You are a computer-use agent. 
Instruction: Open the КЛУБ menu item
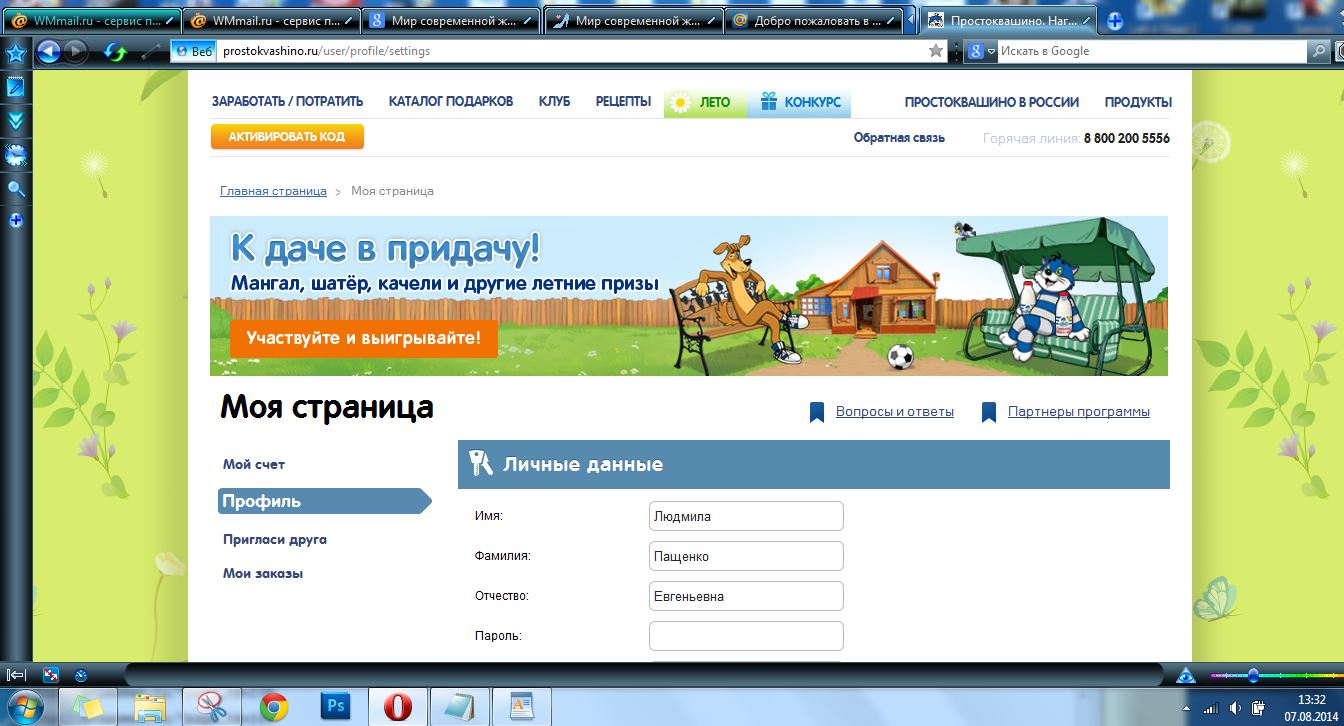click(554, 102)
